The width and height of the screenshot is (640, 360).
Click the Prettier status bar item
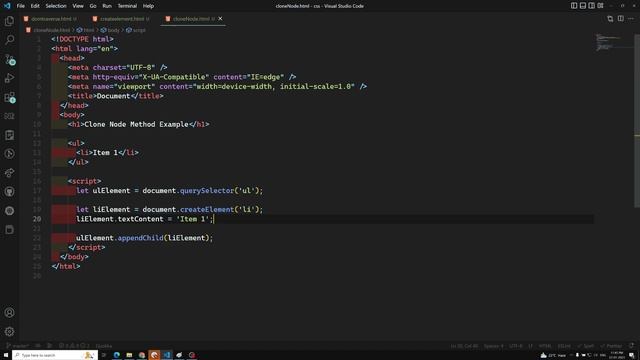[x=611, y=346]
